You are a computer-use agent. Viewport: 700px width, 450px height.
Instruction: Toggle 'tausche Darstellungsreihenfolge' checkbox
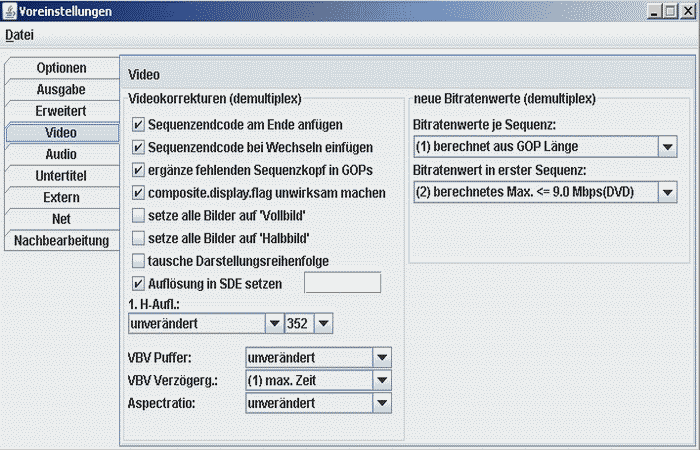tap(139, 261)
